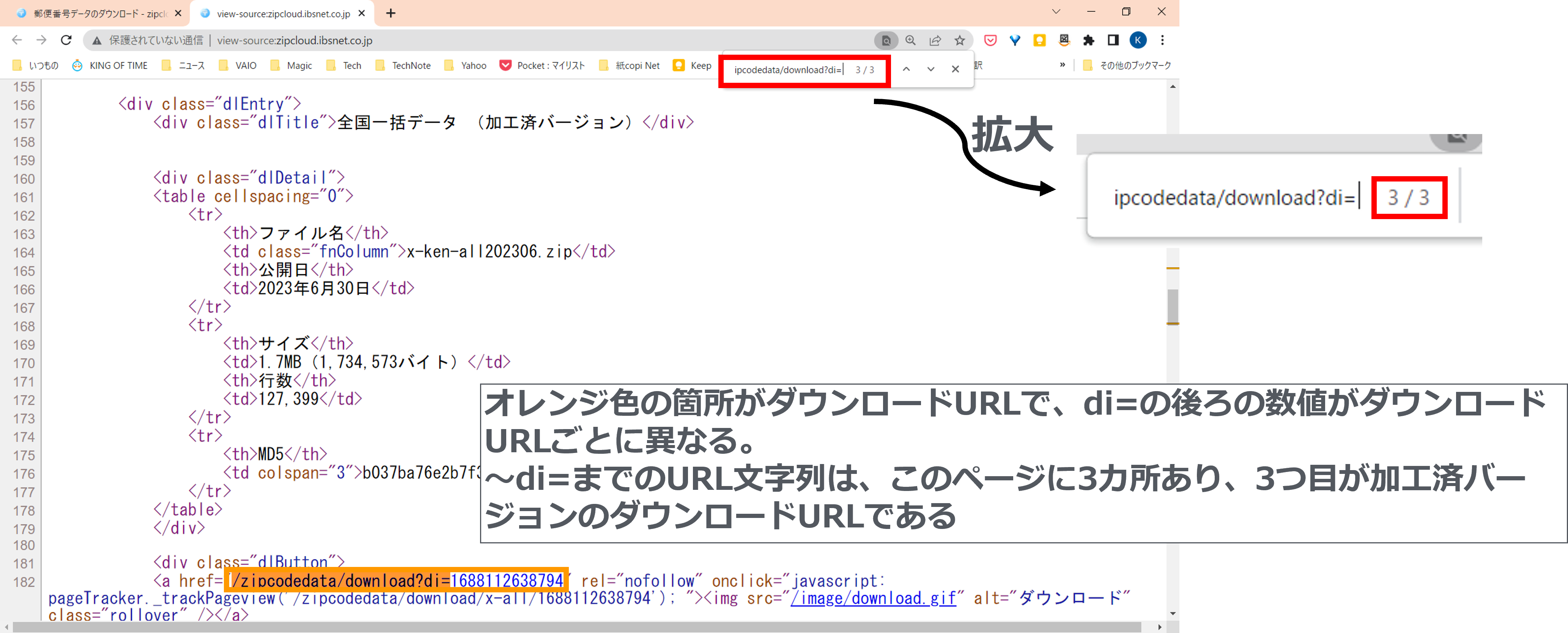The image size is (1568, 633).
Task: Go to previous find result
Action: coord(906,69)
